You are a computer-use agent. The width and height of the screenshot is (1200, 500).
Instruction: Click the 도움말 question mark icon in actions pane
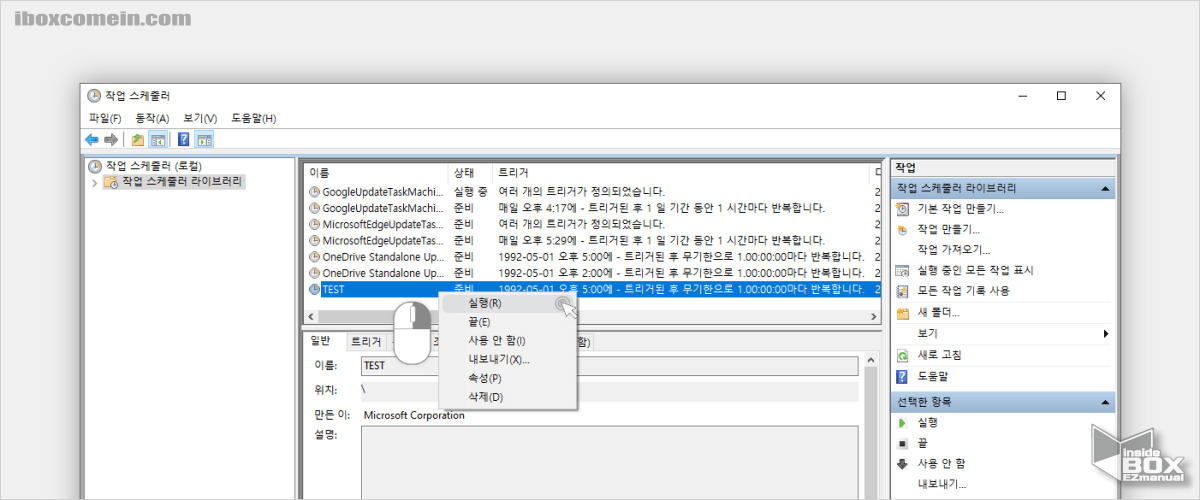[x=903, y=376]
